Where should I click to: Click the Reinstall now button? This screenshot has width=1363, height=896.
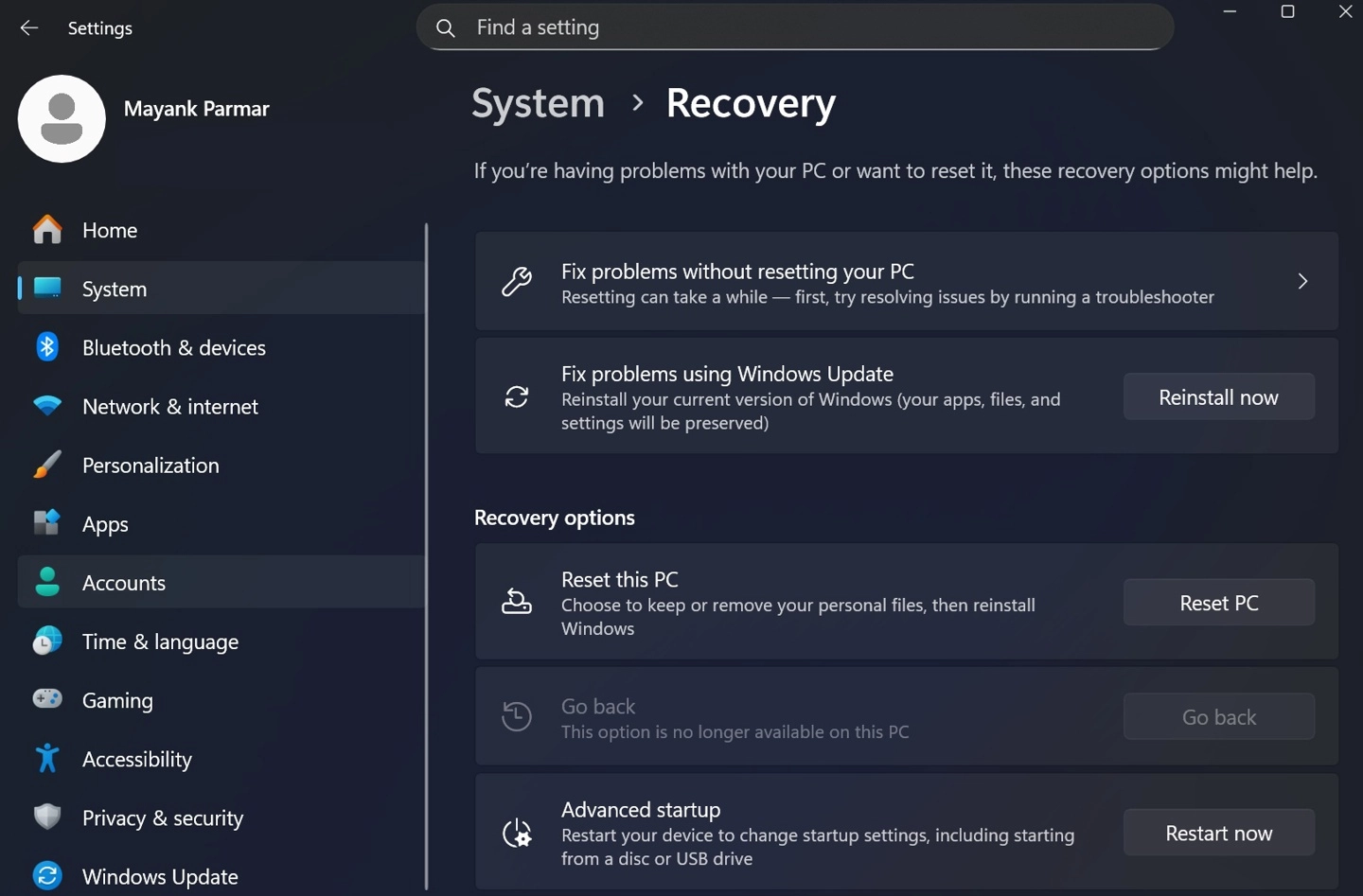point(1218,396)
